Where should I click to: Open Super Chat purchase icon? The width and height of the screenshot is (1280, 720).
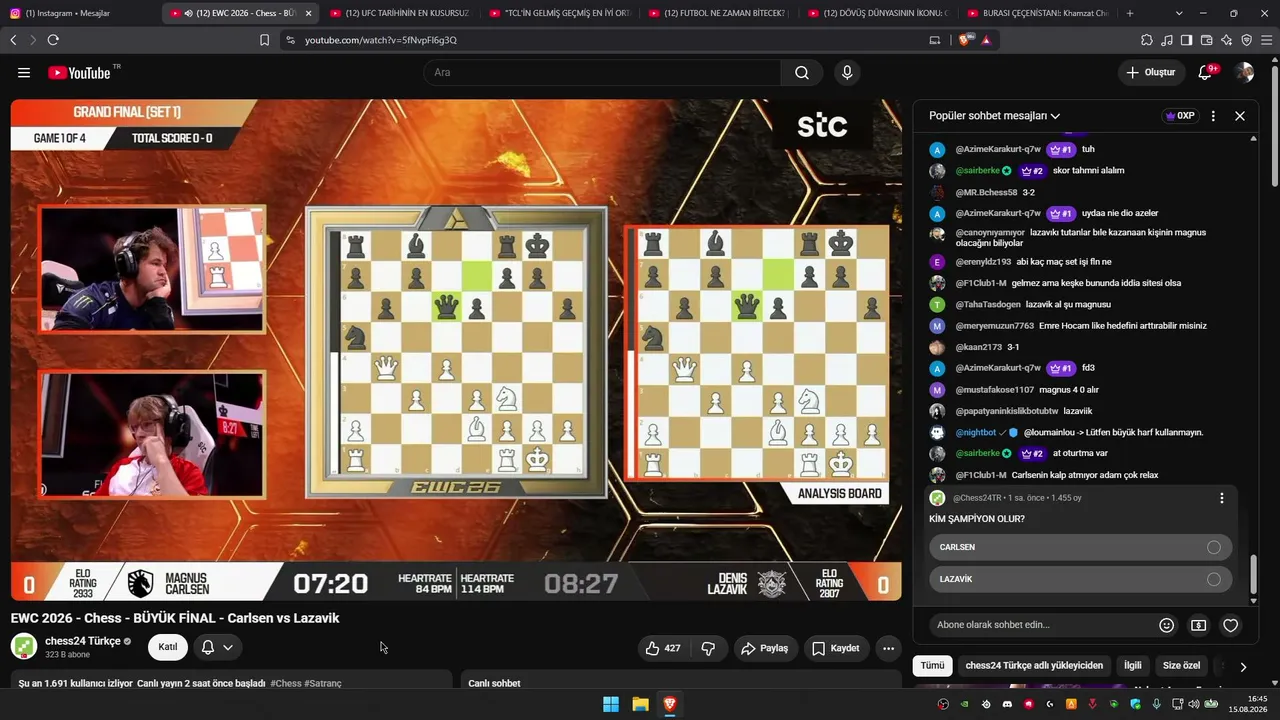(x=1198, y=625)
